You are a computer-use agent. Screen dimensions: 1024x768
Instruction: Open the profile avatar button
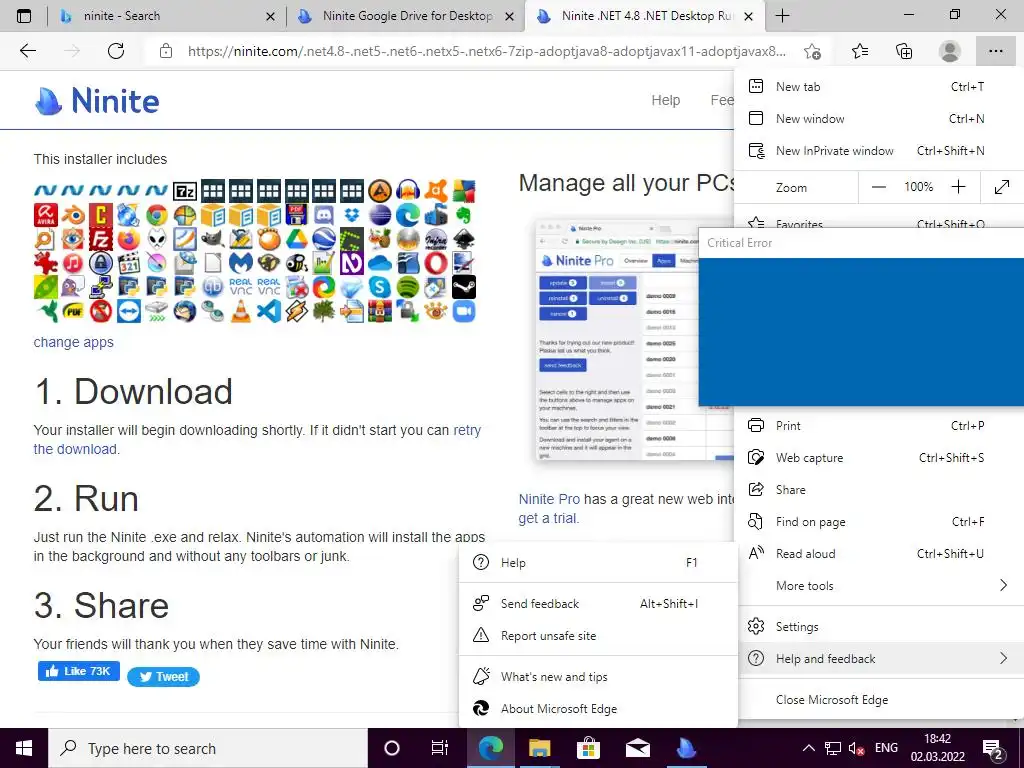point(950,51)
